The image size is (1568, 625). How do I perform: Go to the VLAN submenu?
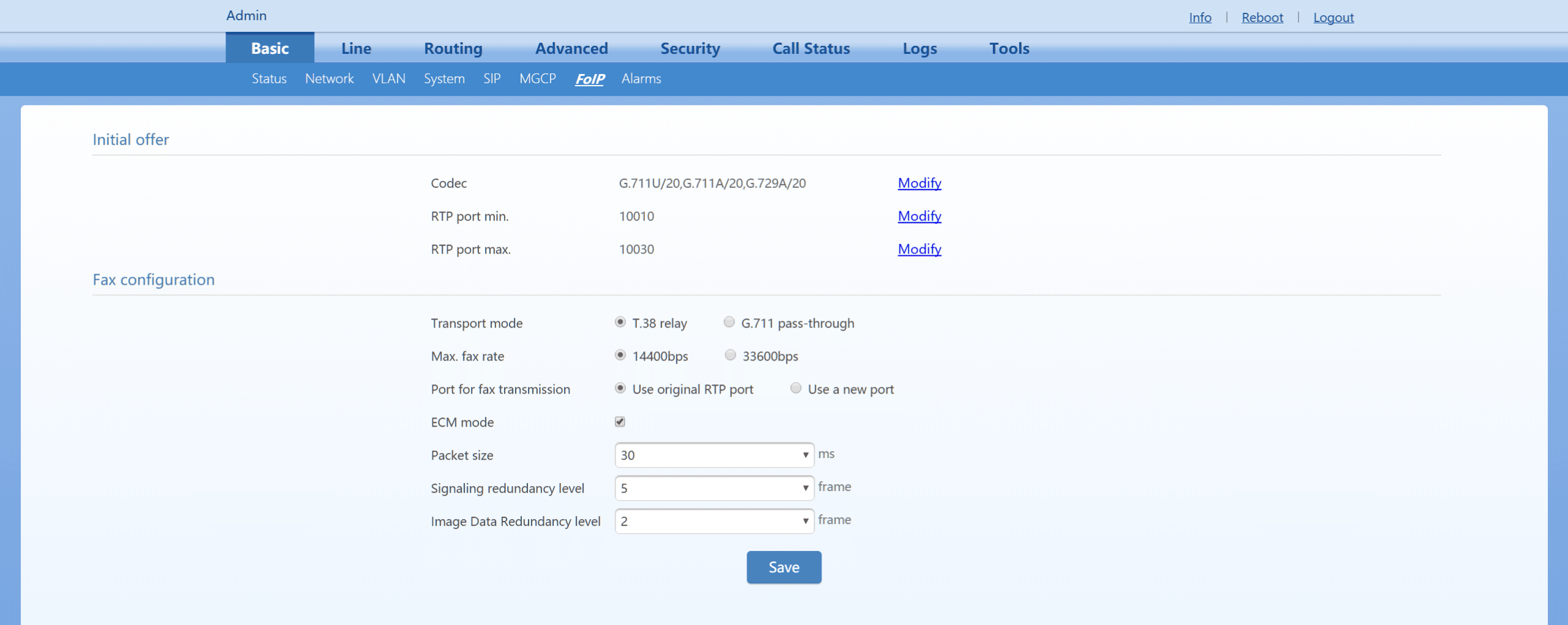[x=389, y=78]
